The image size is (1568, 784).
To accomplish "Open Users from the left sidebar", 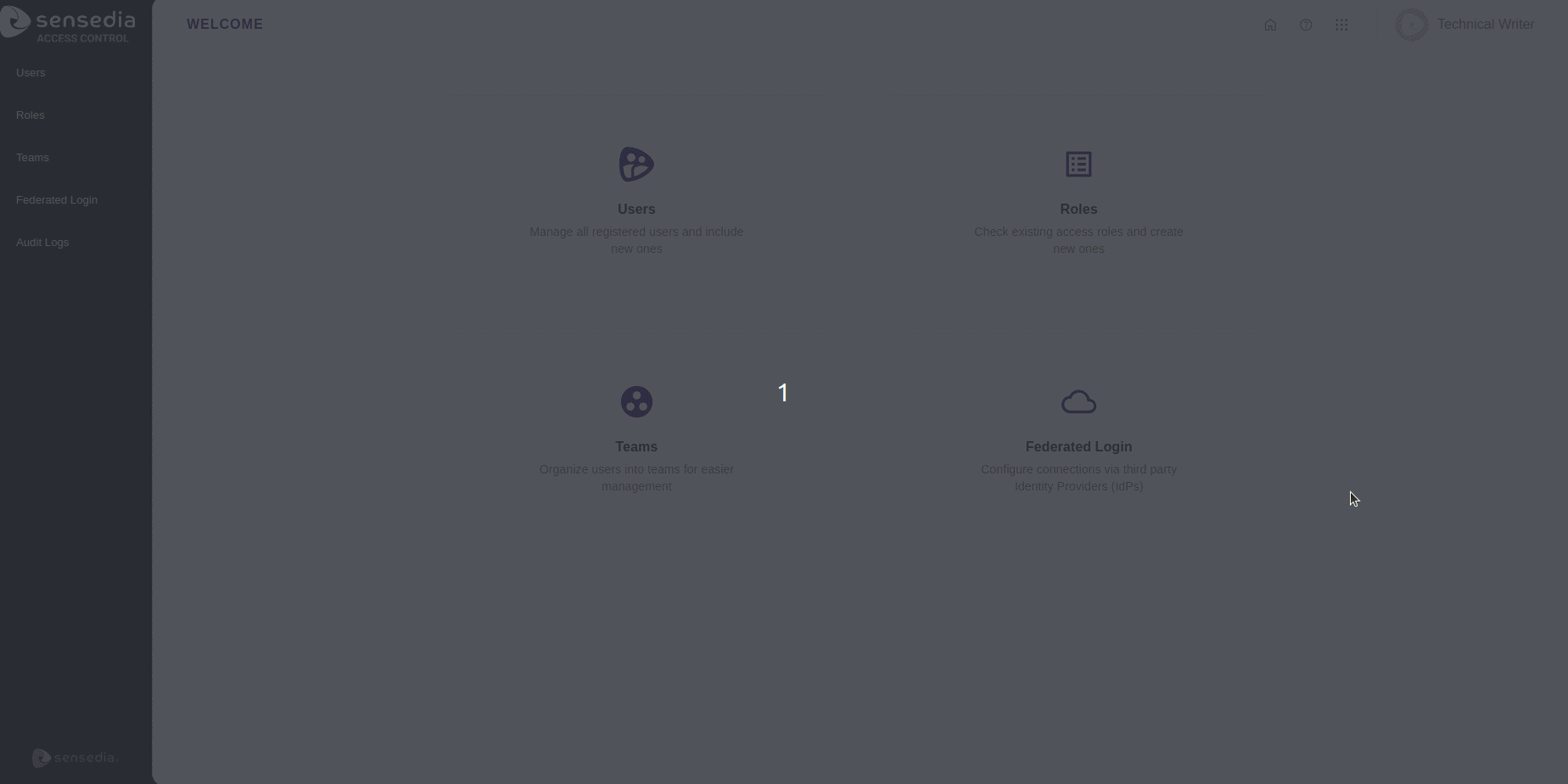I will 31,73.
